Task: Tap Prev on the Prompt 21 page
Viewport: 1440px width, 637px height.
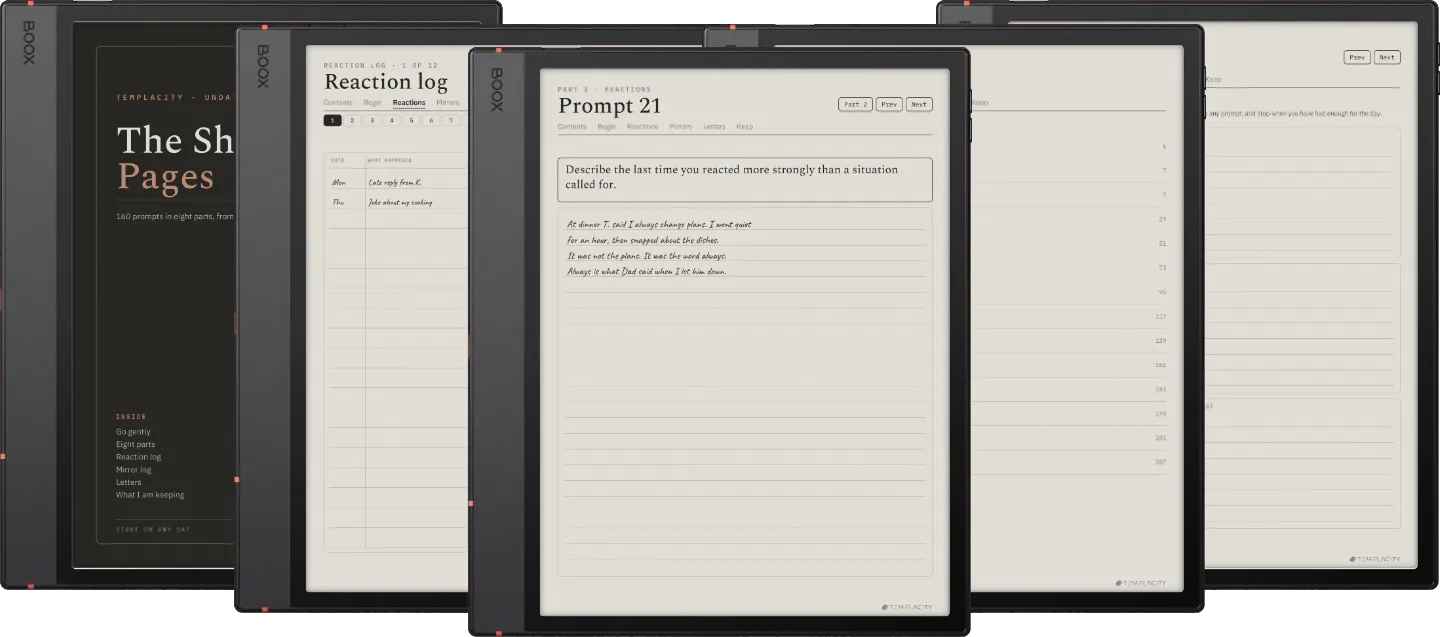Action: click(x=889, y=104)
